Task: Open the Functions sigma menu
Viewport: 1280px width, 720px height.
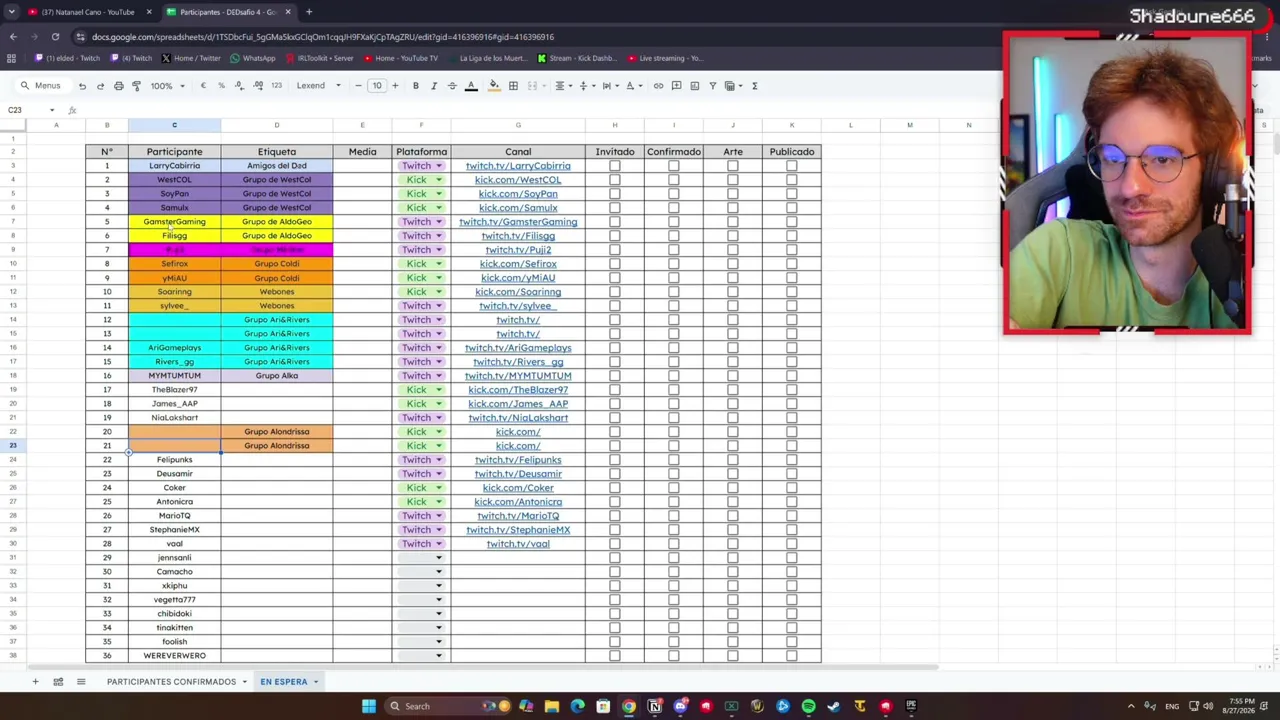Action: [754, 86]
